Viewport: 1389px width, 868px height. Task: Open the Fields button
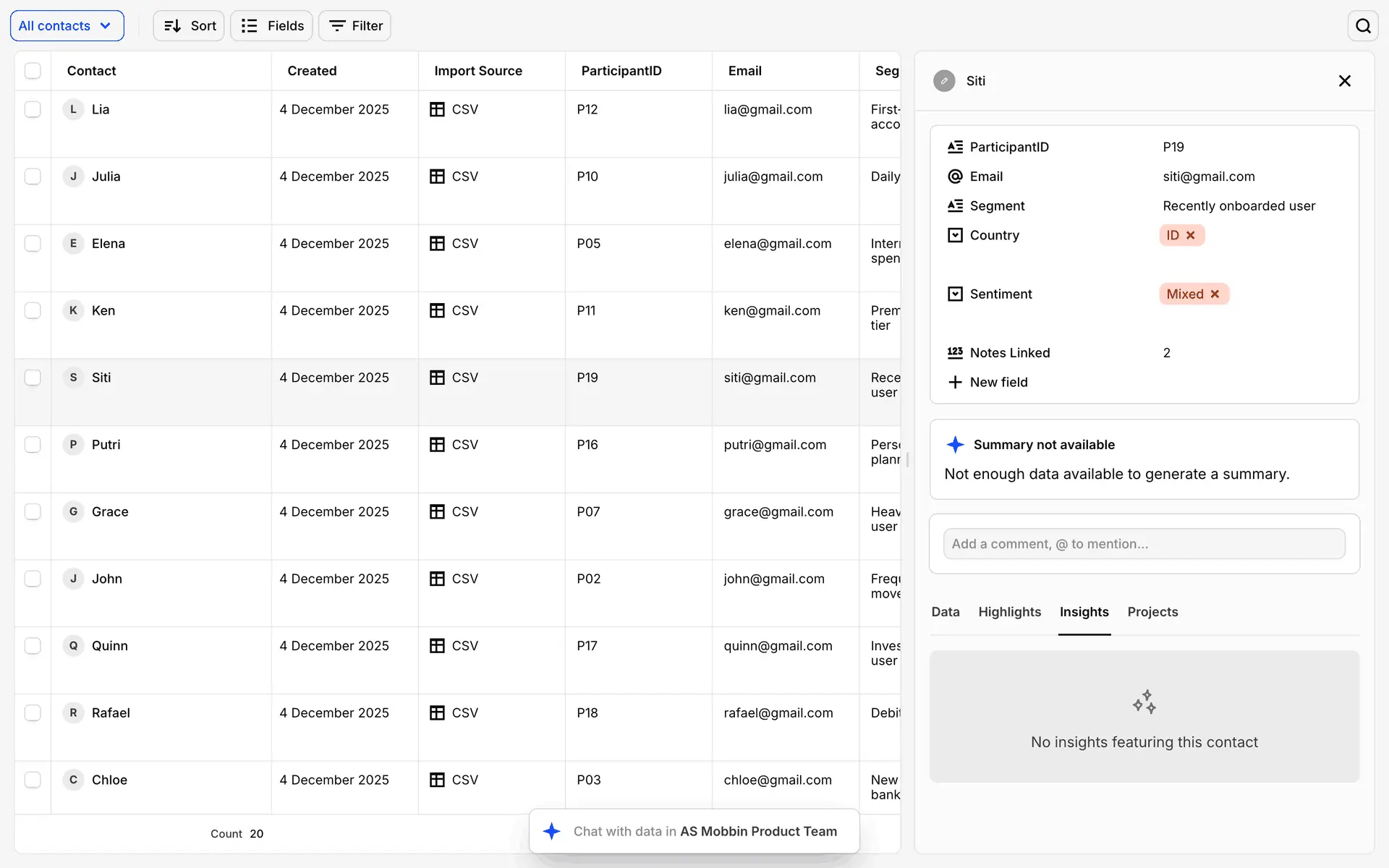[271, 26]
